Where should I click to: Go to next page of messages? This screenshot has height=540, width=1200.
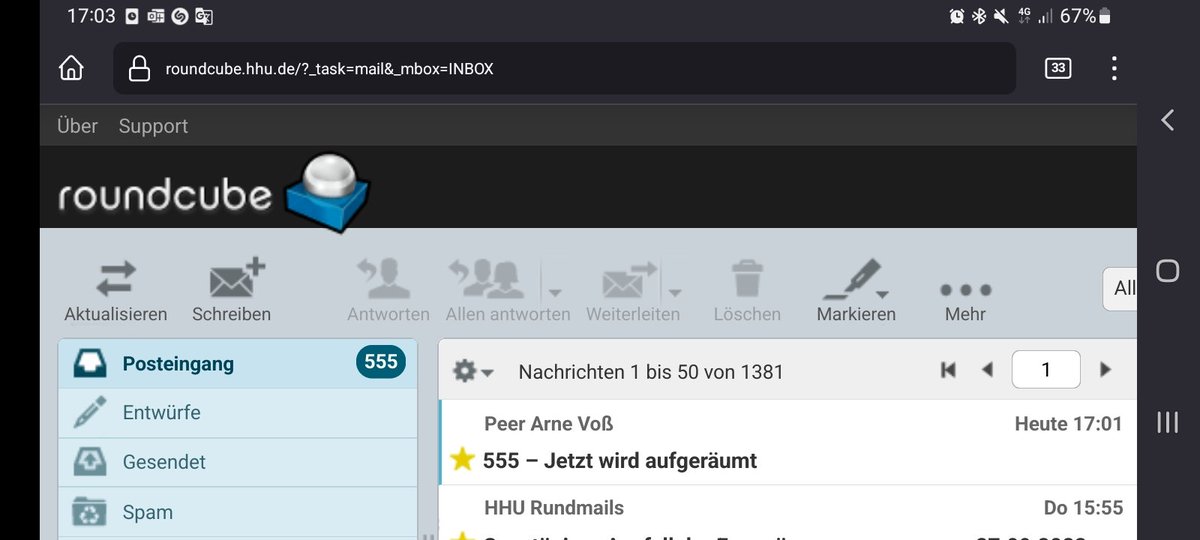point(1105,370)
